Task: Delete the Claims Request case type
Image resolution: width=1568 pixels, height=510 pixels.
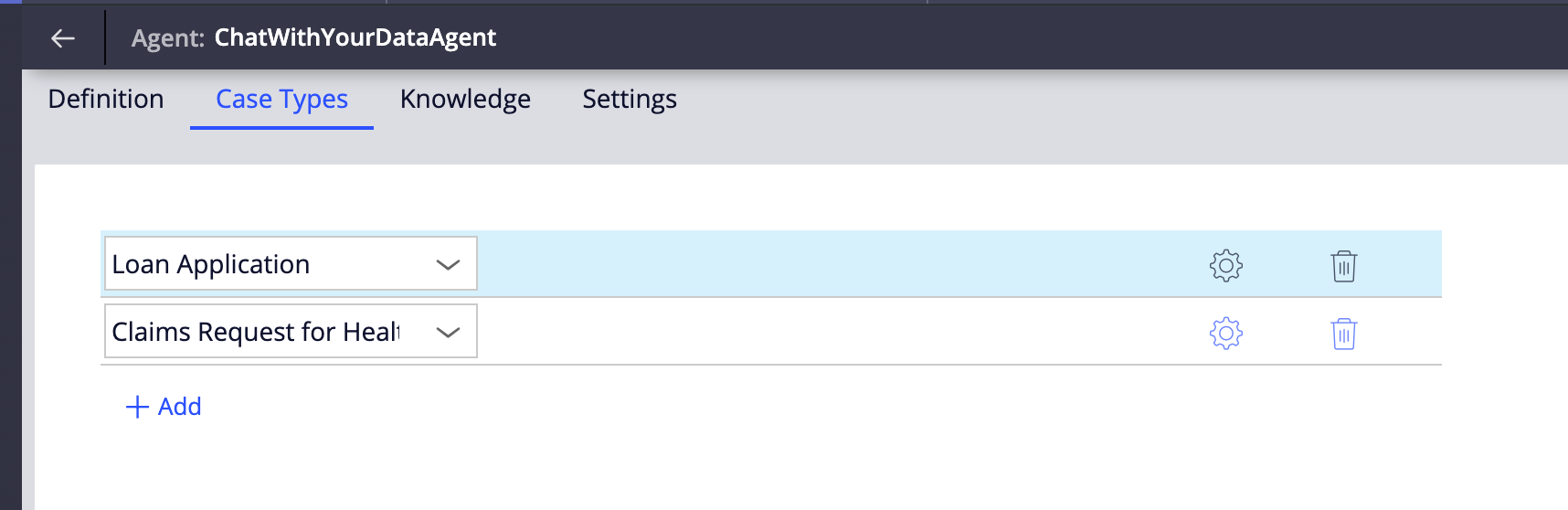Action: [1343, 334]
